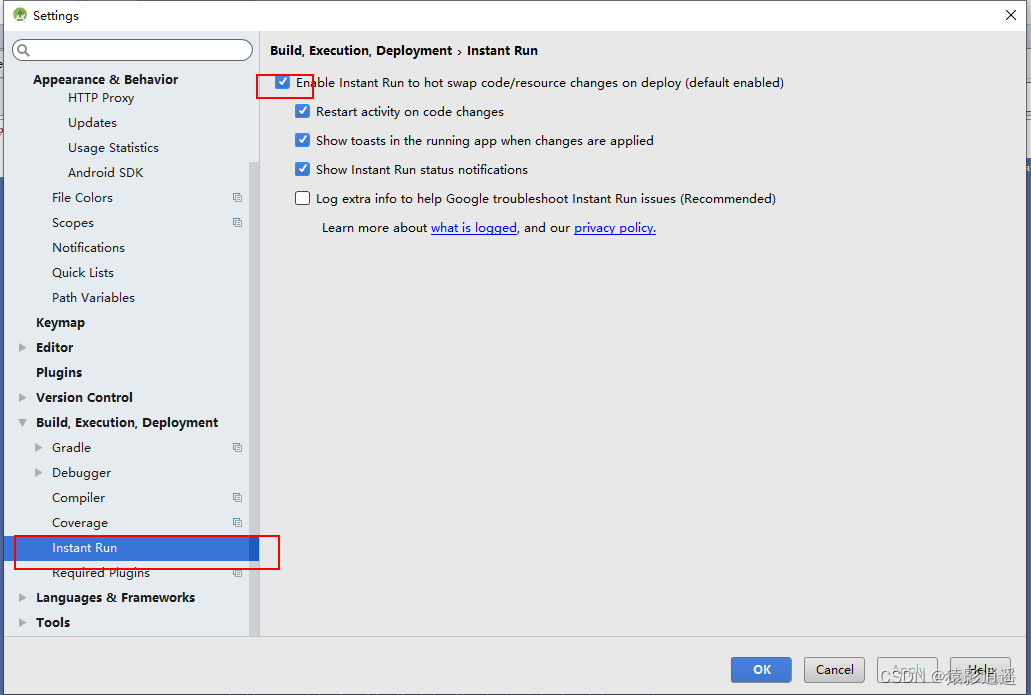The height and width of the screenshot is (695, 1031).
Task: Toggle Show toasts in the running app
Action: [x=302, y=140]
